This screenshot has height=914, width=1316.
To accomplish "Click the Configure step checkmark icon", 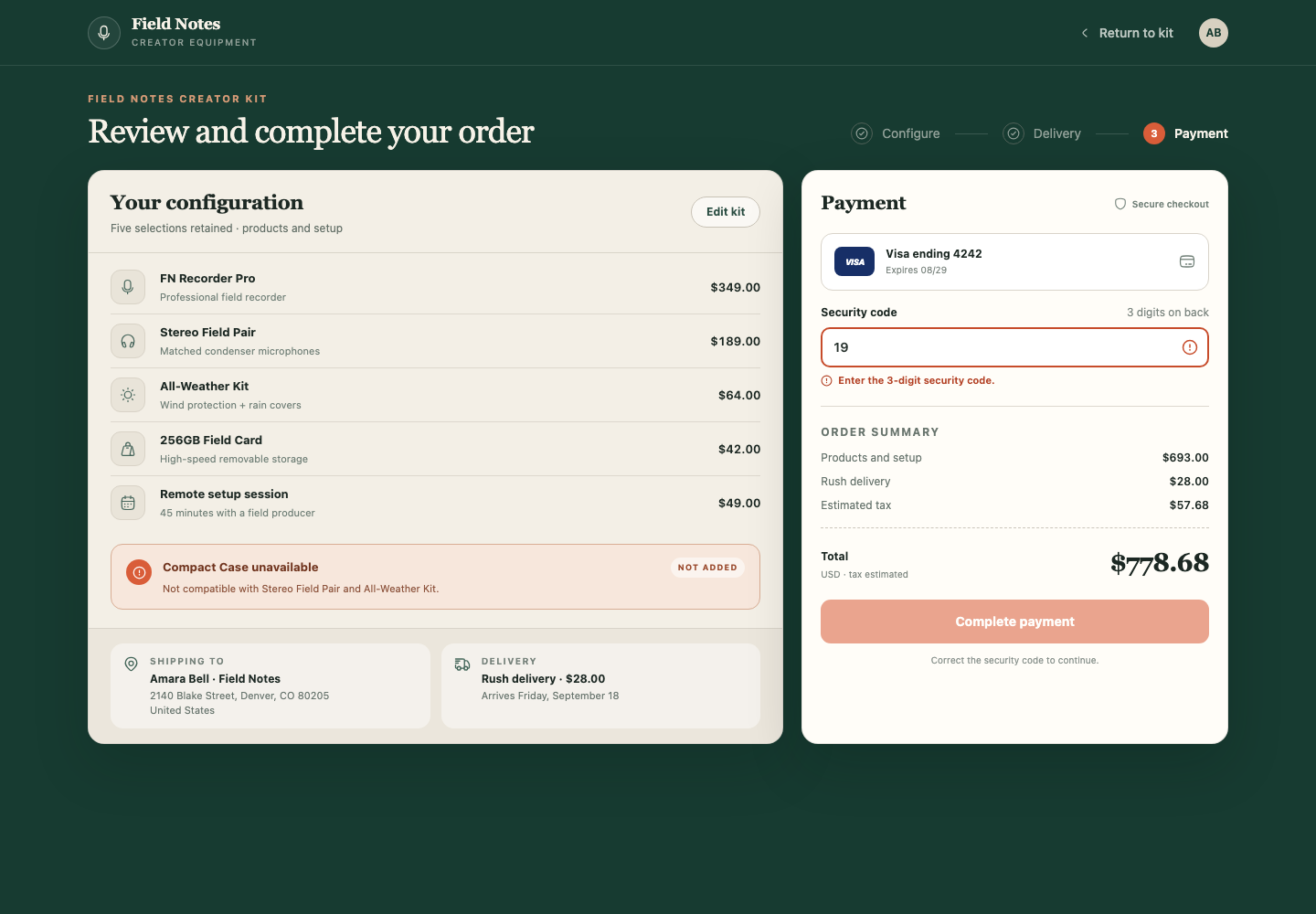I will coord(862,133).
